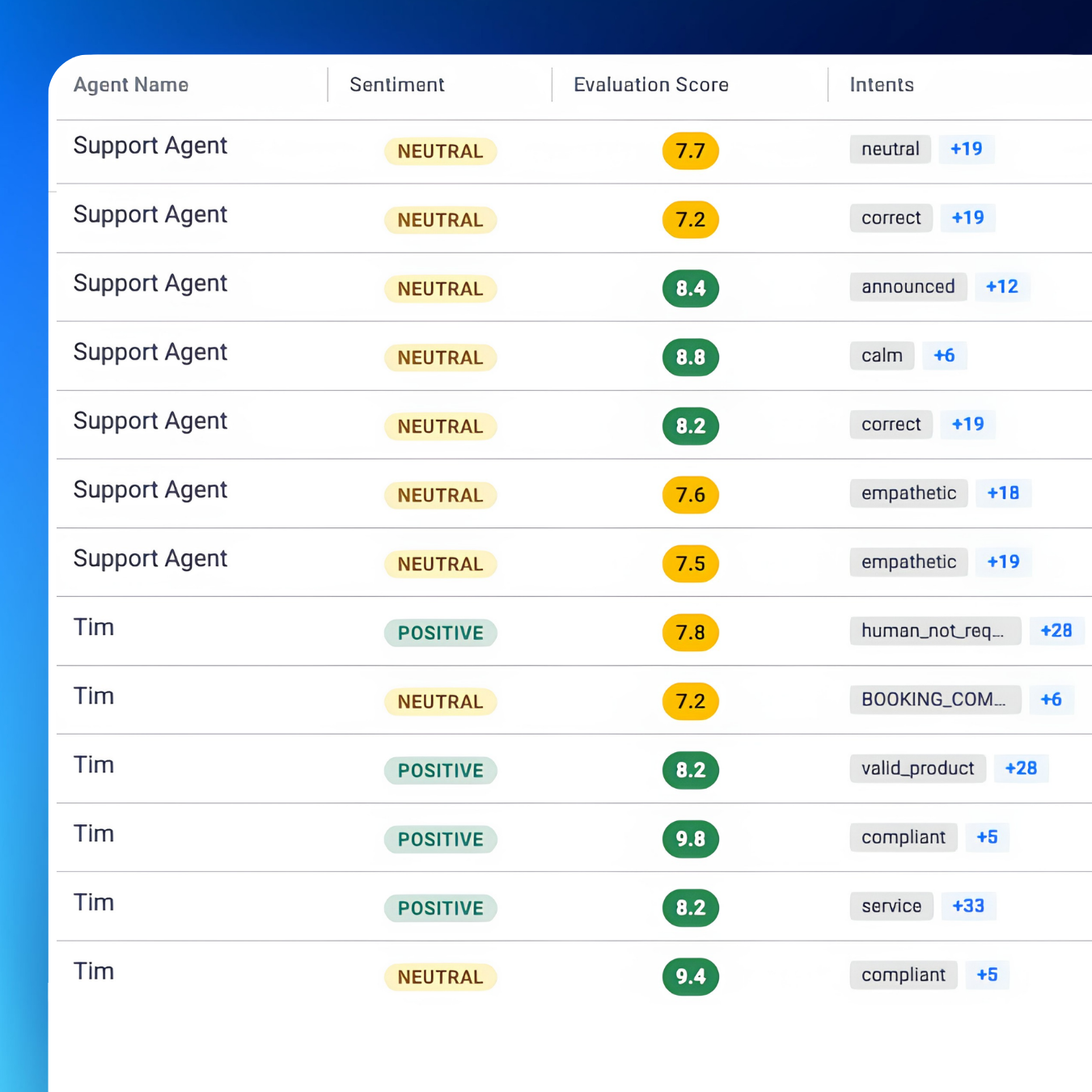Click the POSITIVE sentiment badge with score 7.8

point(441,633)
